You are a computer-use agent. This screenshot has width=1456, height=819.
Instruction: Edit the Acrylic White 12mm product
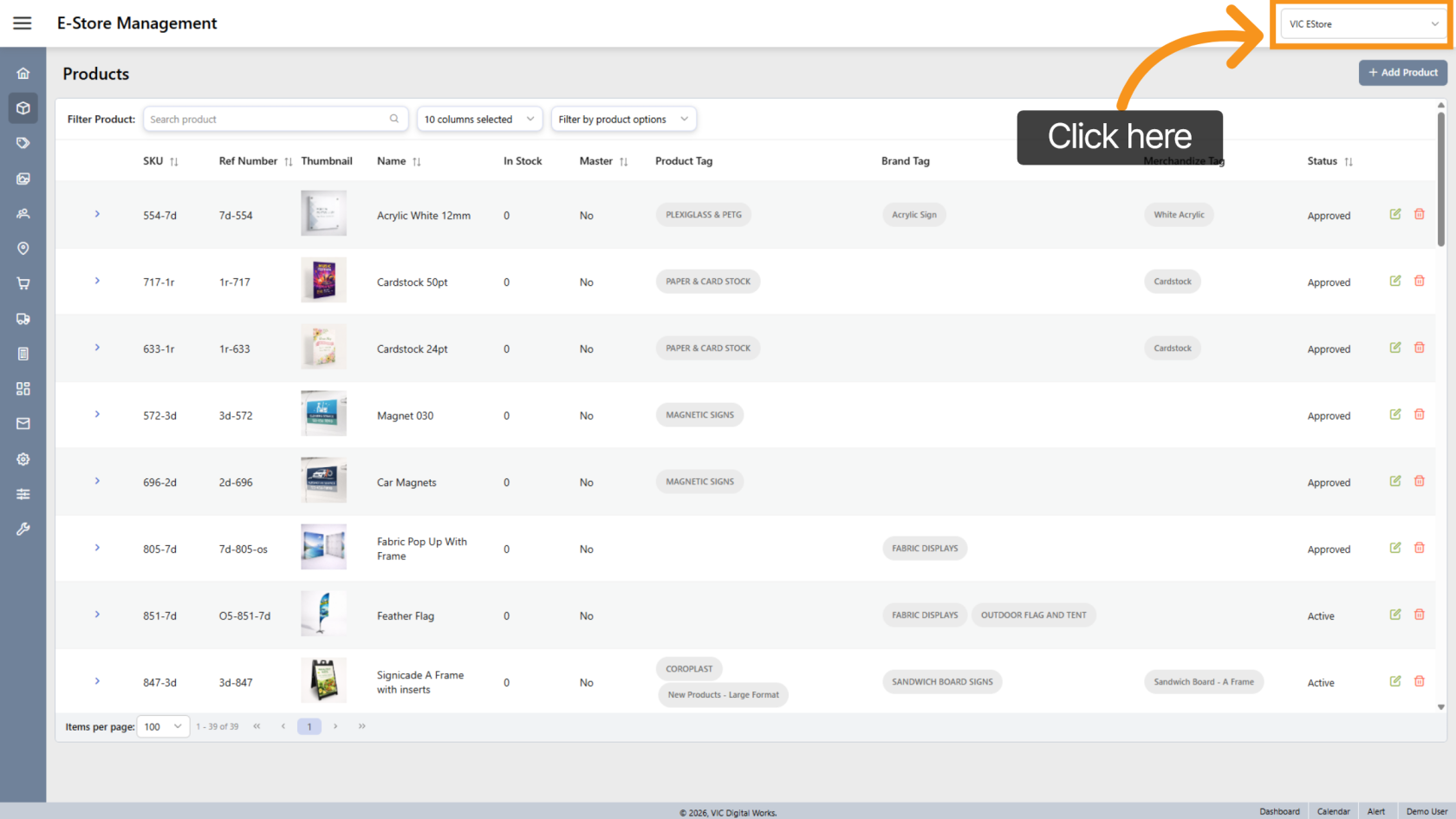point(1395,214)
